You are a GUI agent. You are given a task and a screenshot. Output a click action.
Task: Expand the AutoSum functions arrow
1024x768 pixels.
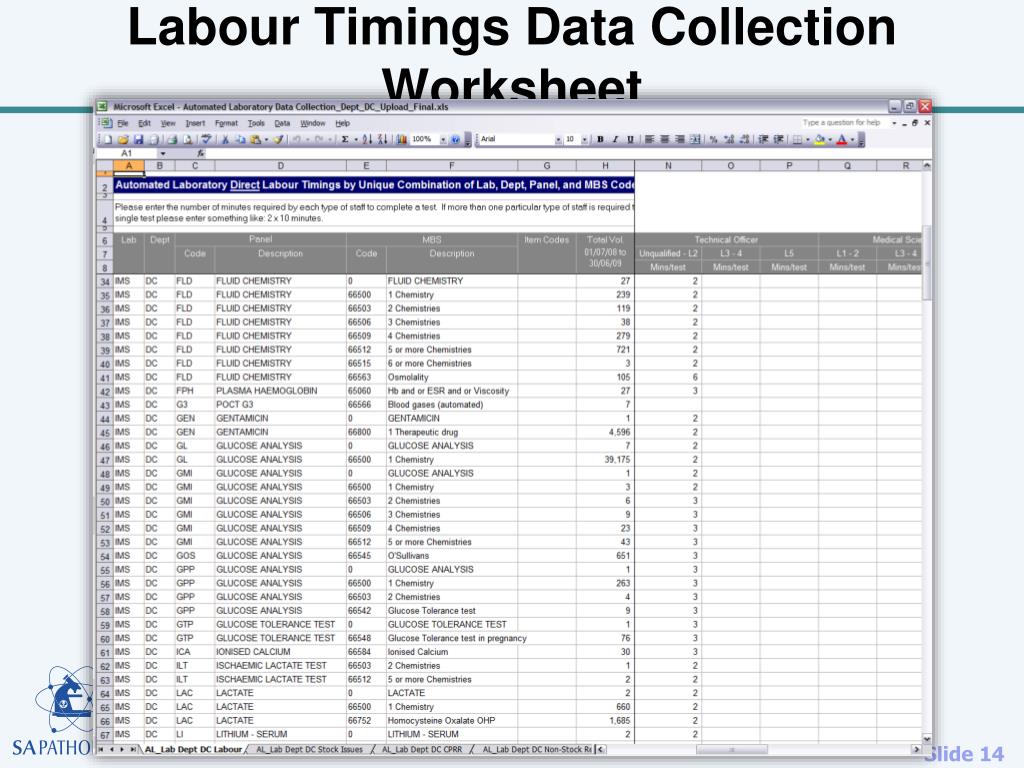355,140
